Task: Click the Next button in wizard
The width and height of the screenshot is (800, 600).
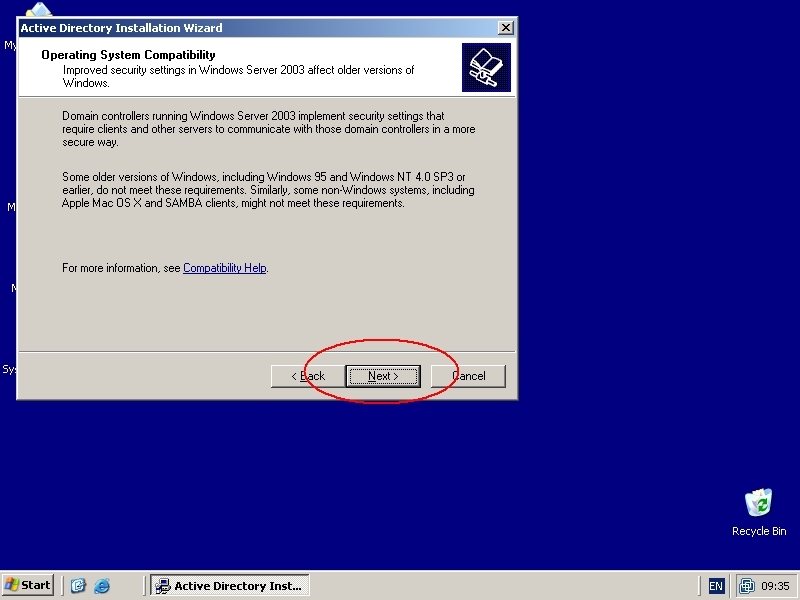Action: 383,376
